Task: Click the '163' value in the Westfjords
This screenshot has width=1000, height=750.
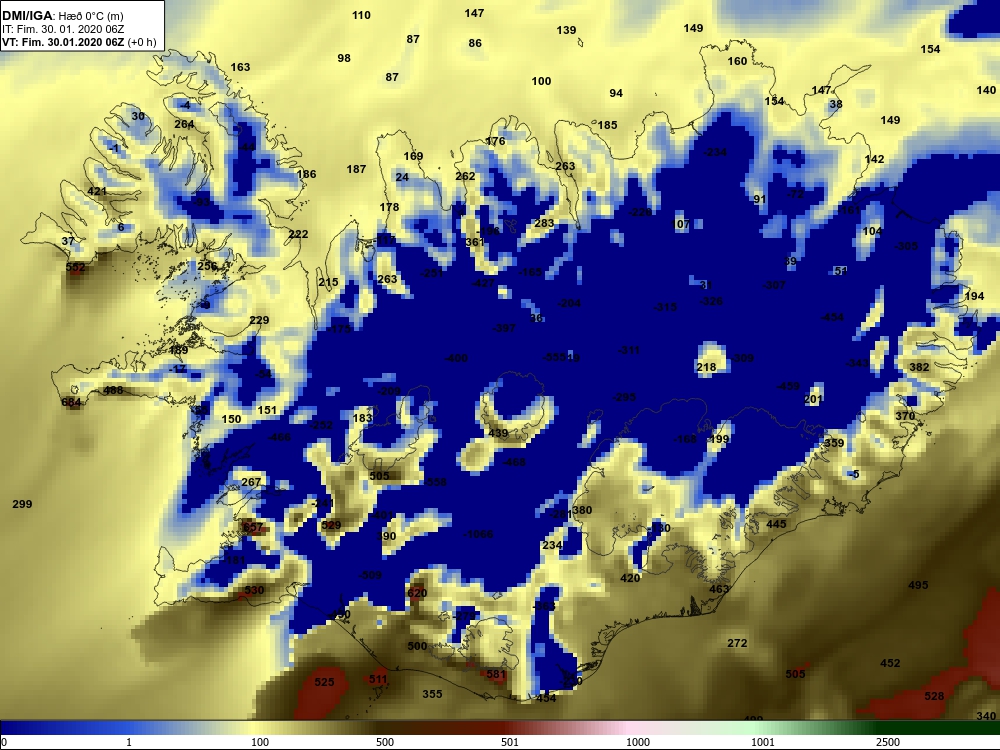Action: pyautogui.click(x=240, y=67)
